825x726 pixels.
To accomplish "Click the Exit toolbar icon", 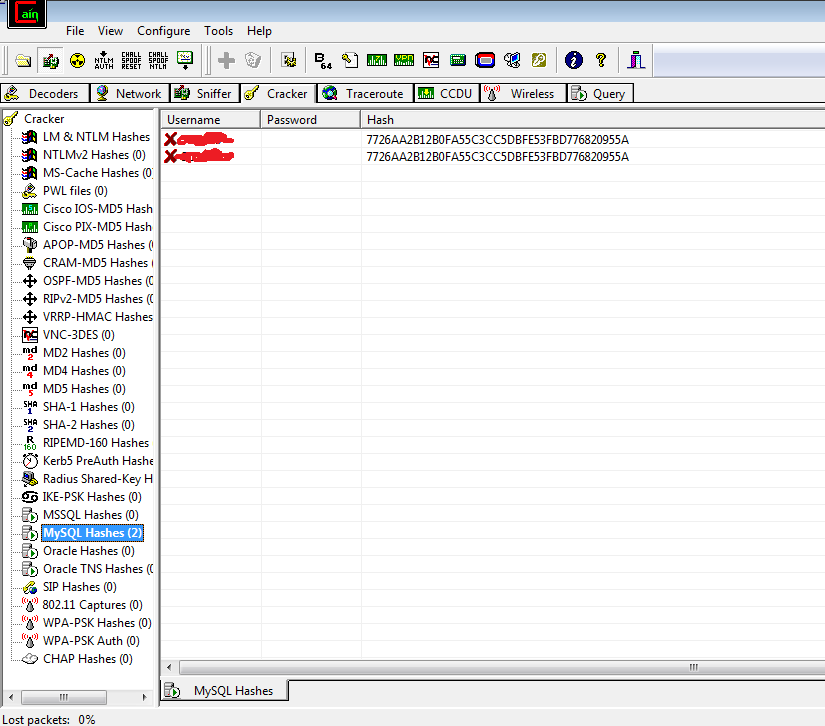I will 636,60.
